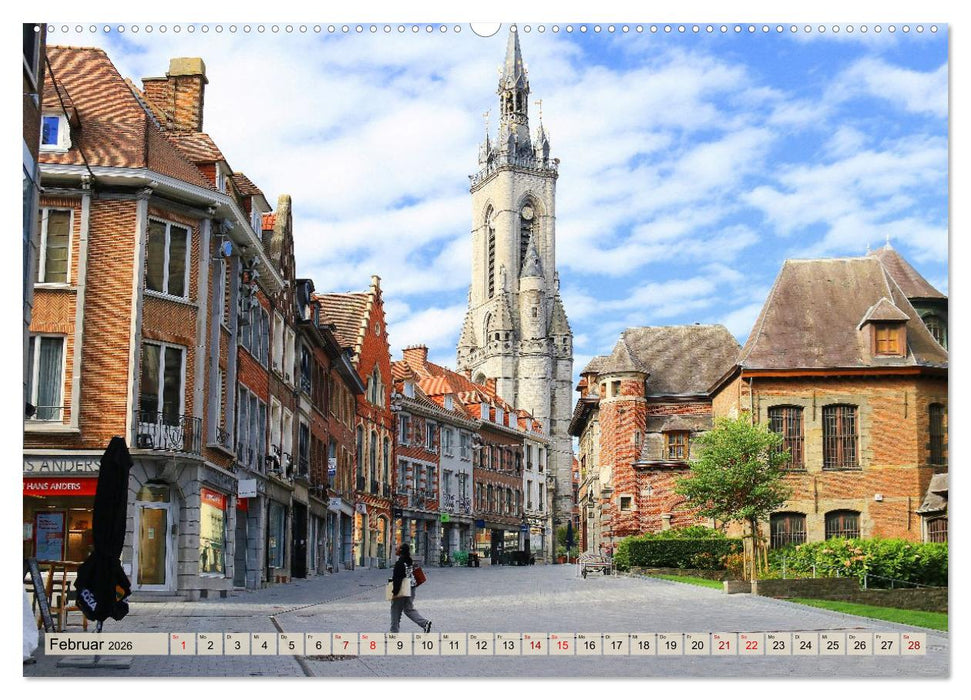The width and height of the screenshot is (971, 700).
Task: Click the Mo weekday label above date 2
Action: tap(203, 637)
